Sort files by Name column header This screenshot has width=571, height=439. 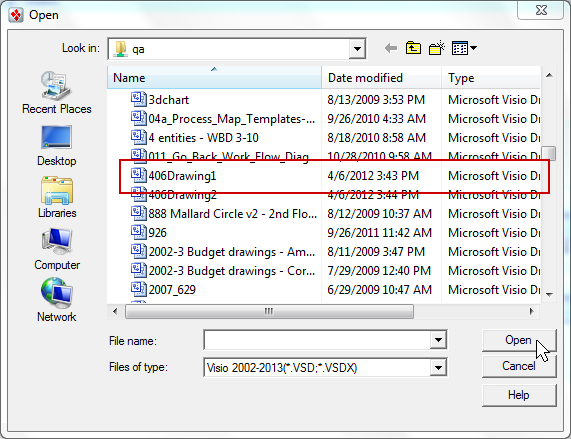(214, 78)
